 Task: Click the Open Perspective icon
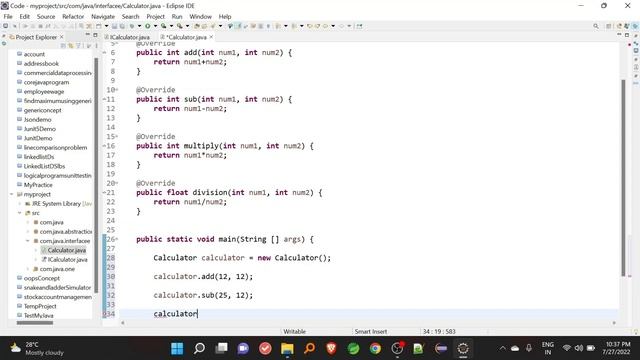(x=609, y=26)
